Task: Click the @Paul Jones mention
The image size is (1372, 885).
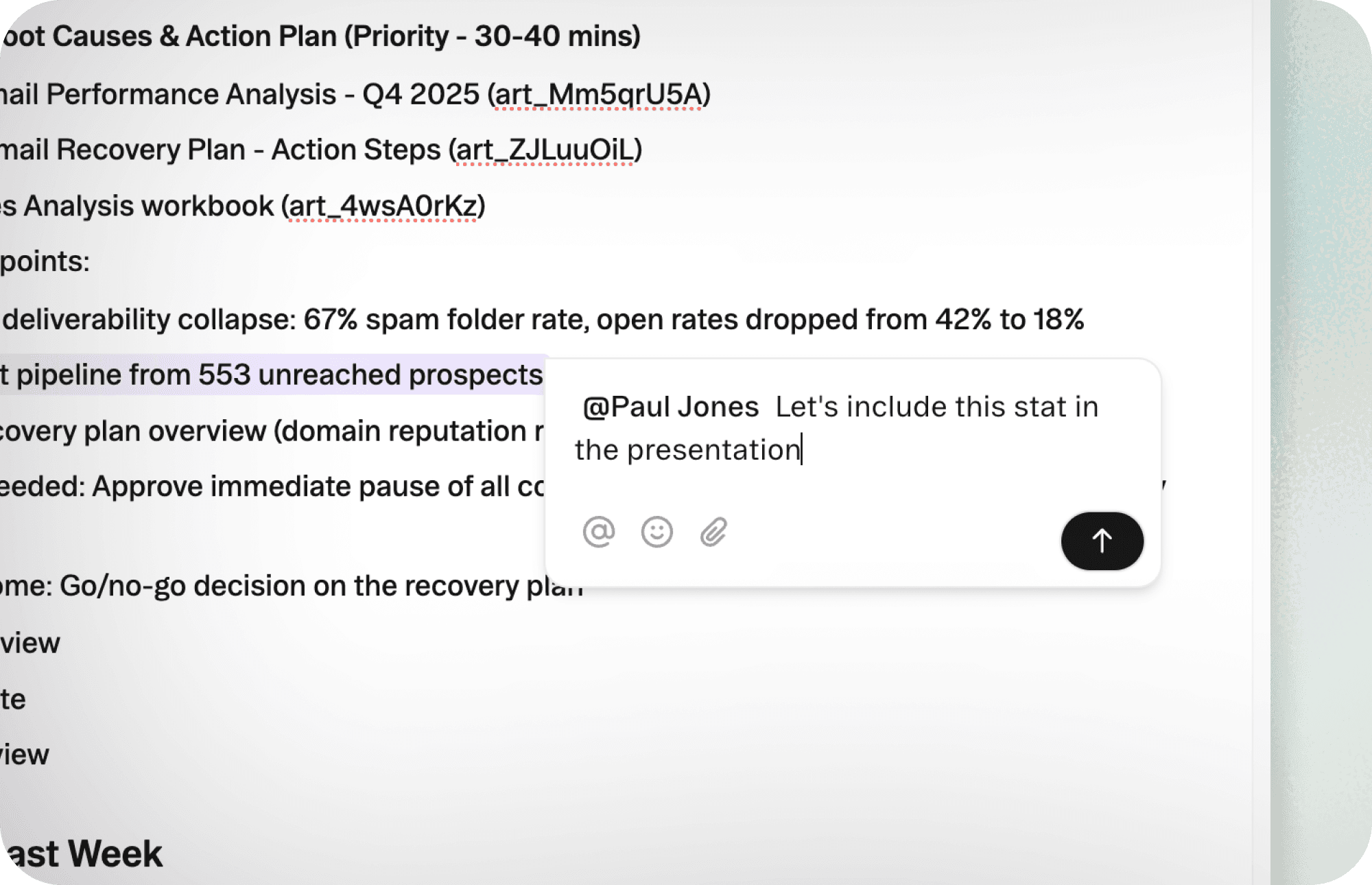Action: pyautogui.click(x=670, y=407)
